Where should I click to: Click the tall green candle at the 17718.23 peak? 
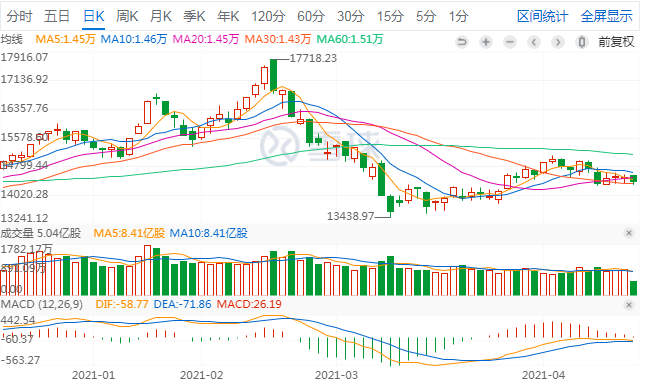[274, 75]
